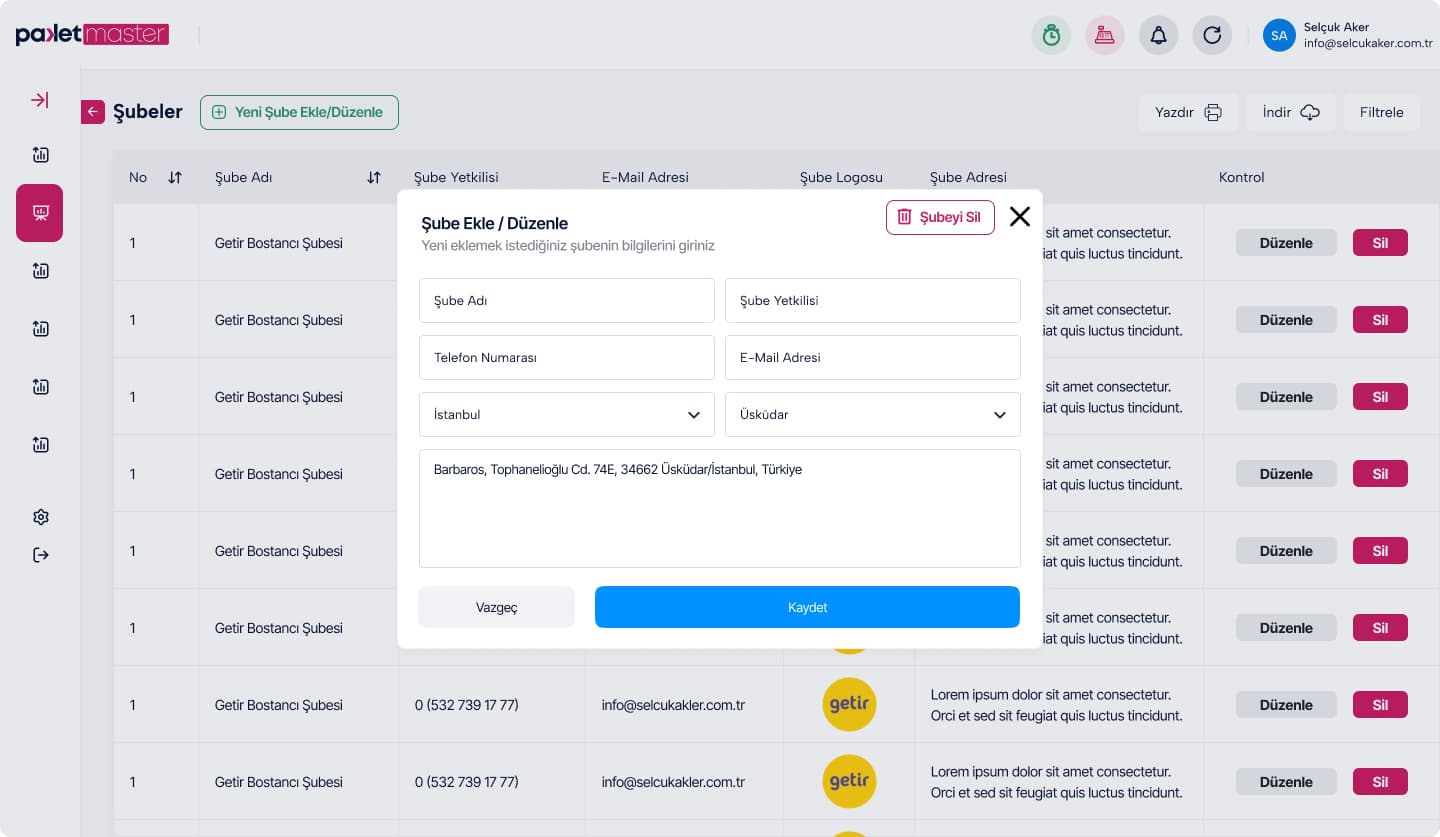This screenshot has width=1440, height=837.
Task: Close the Şube Ekle / Düzenle dialog
Action: click(1019, 216)
